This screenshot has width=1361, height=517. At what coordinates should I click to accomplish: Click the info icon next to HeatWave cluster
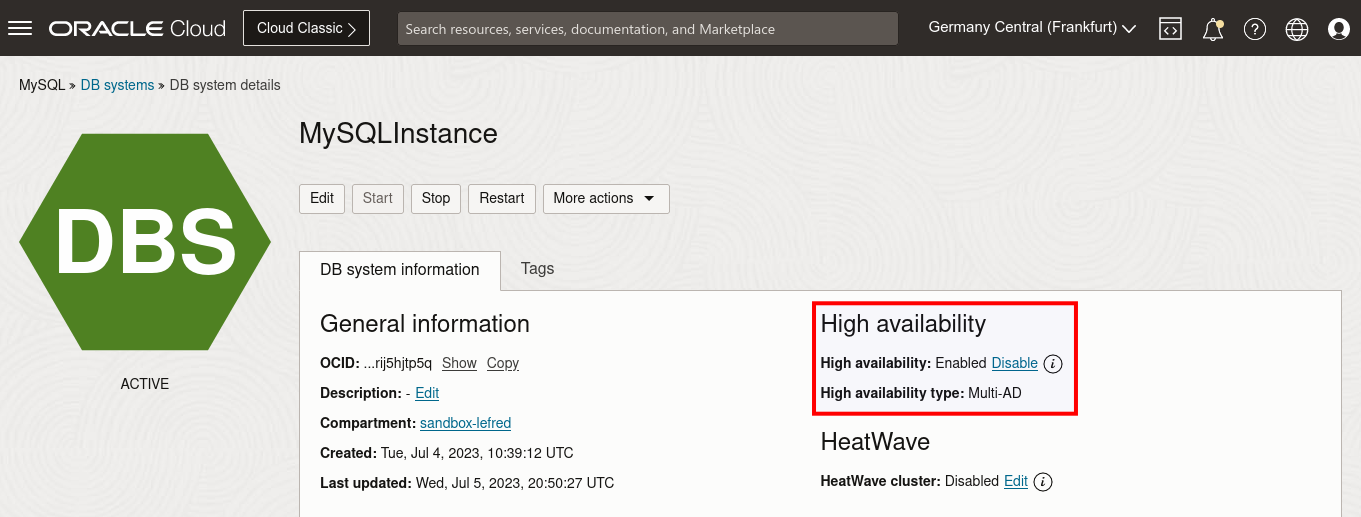point(1043,482)
